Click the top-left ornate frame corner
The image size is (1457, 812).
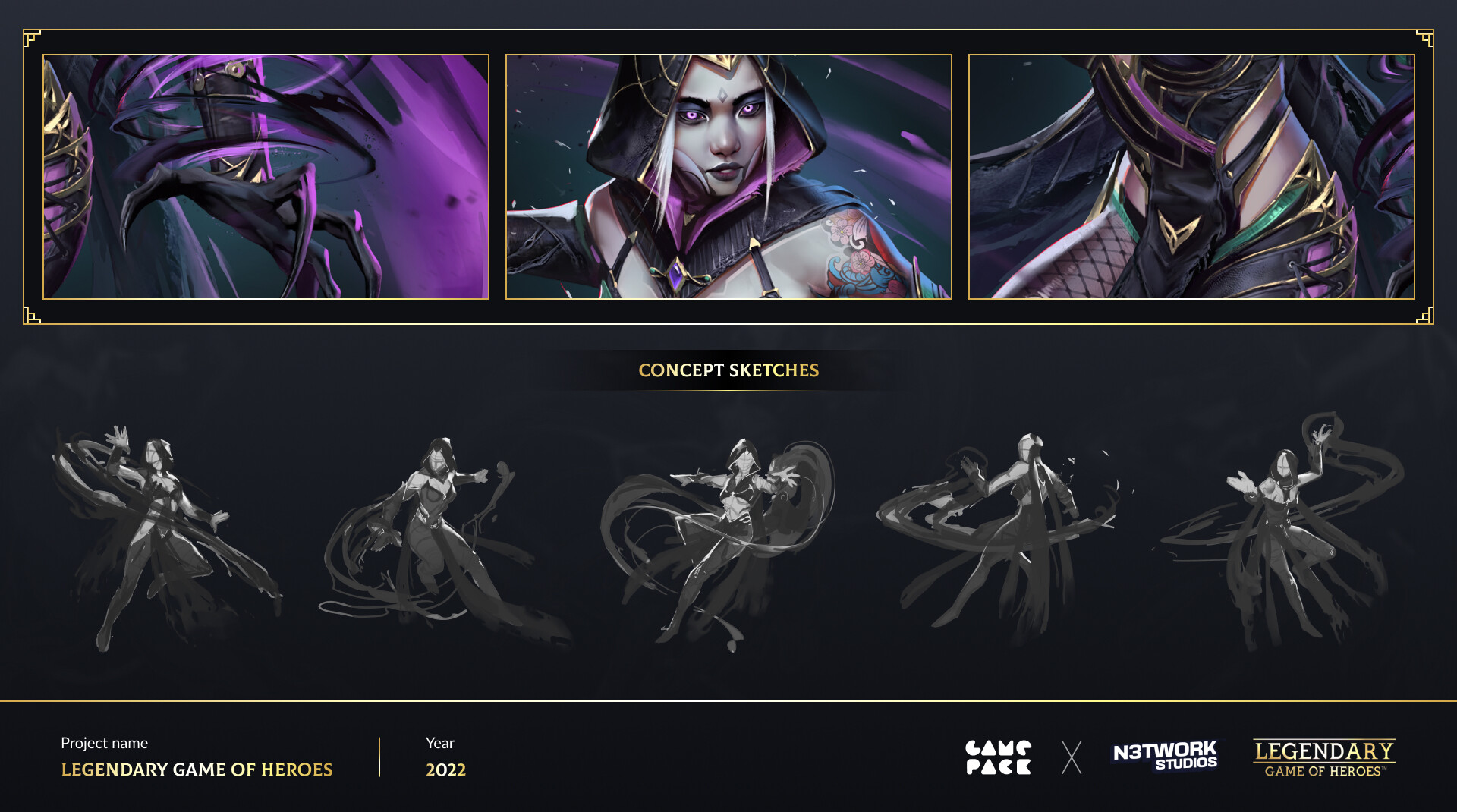tap(31, 38)
